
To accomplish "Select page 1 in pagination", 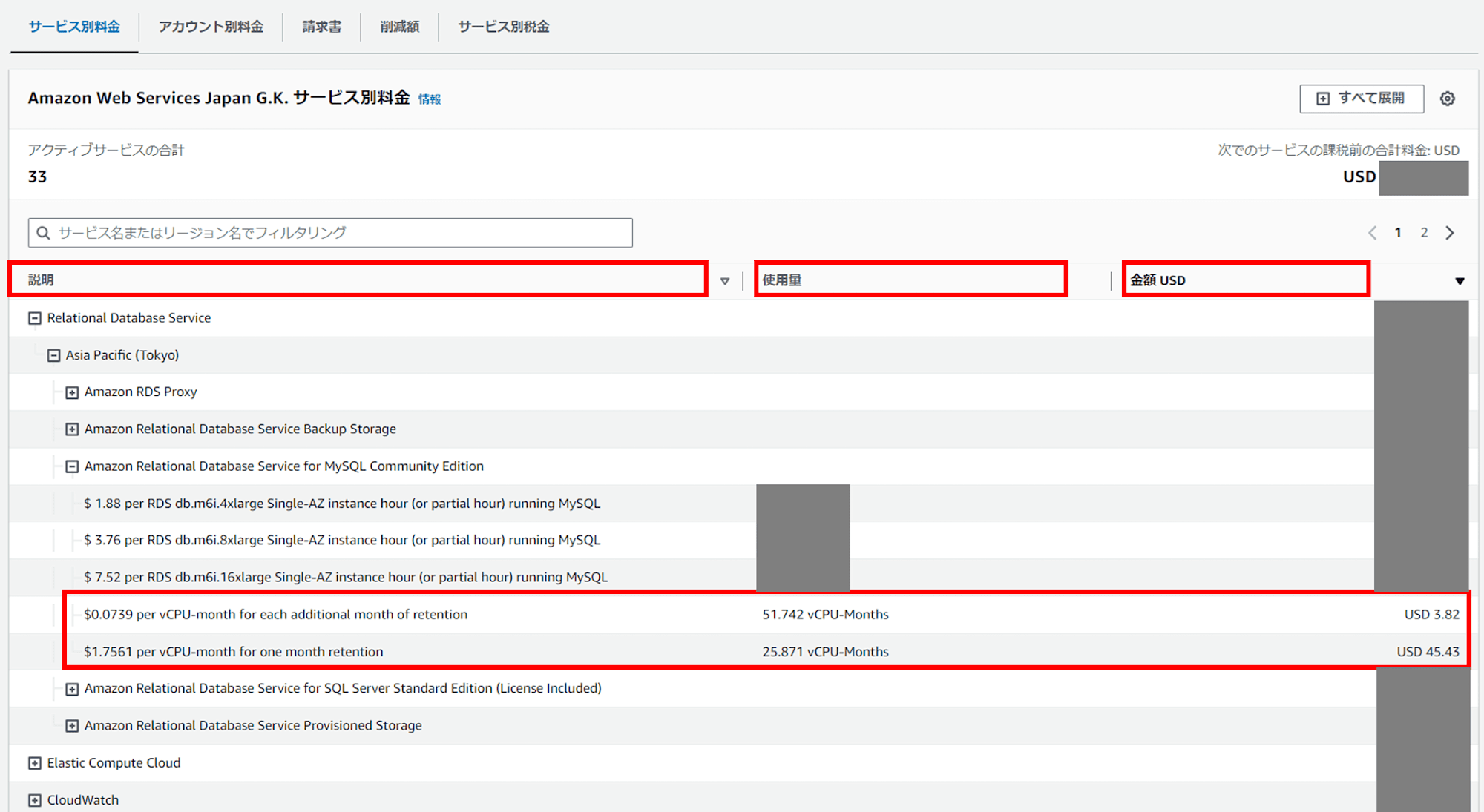I will click(x=1398, y=233).
